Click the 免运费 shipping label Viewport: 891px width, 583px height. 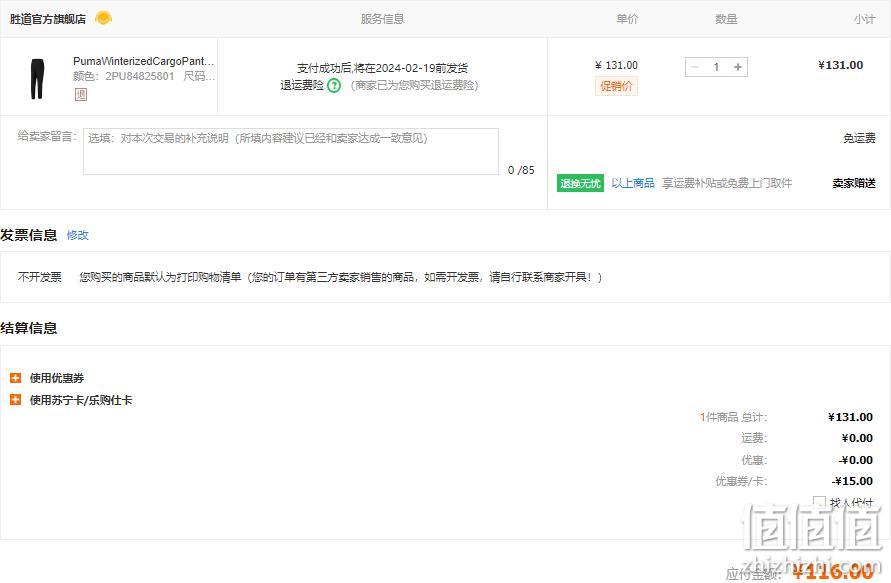click(x=859, y=138)
